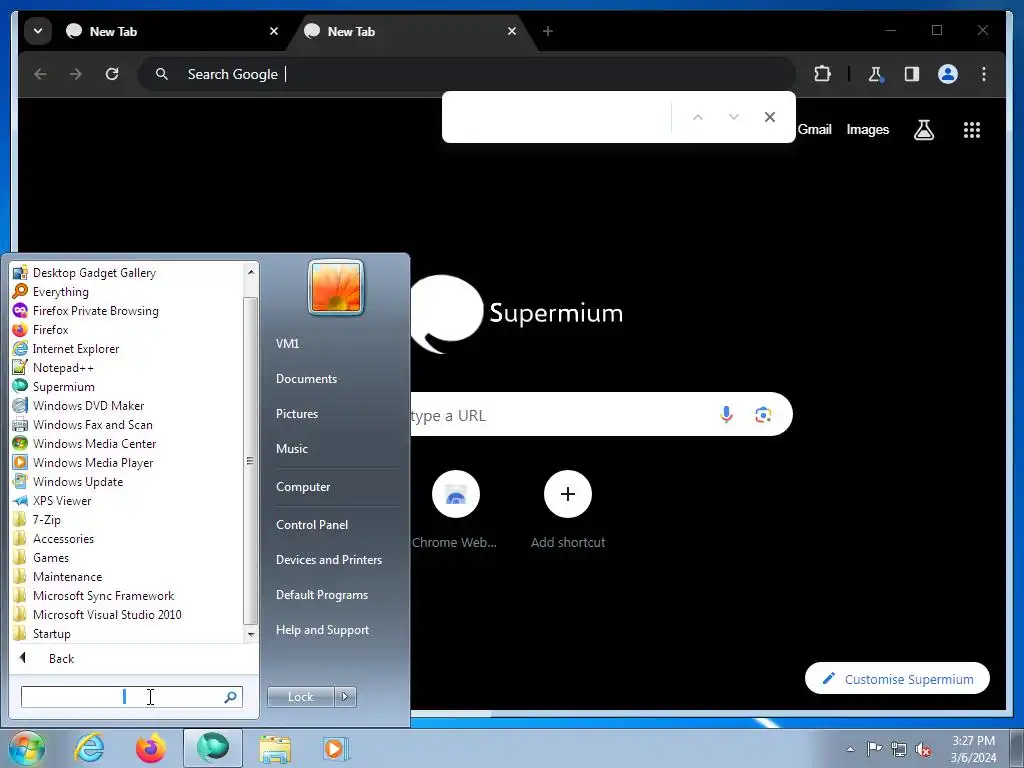1024x768 pixels.
Task: Open Devices and Printers
Action: (x=328, y=560)
